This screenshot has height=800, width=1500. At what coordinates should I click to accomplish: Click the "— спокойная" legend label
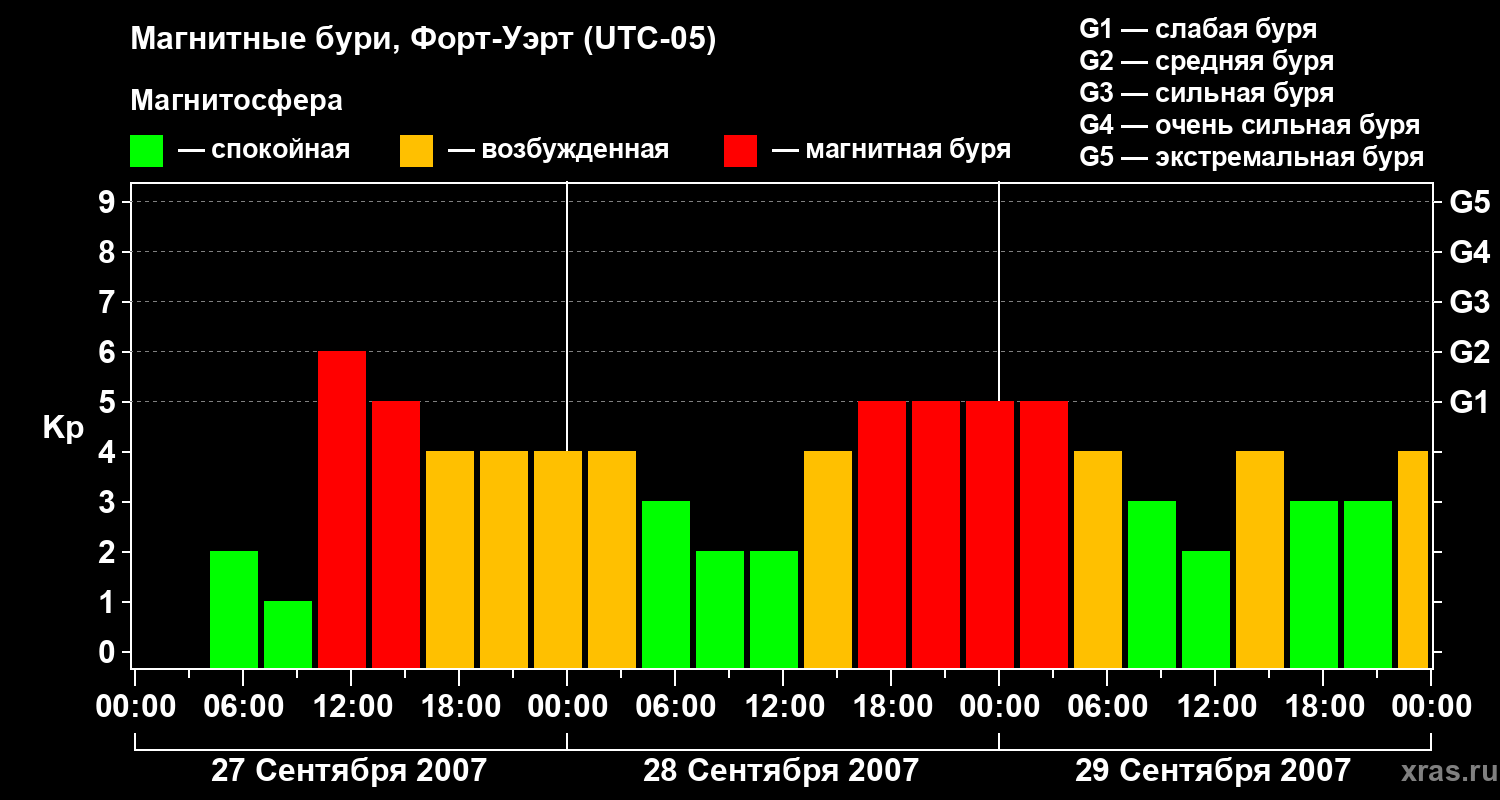264,150
